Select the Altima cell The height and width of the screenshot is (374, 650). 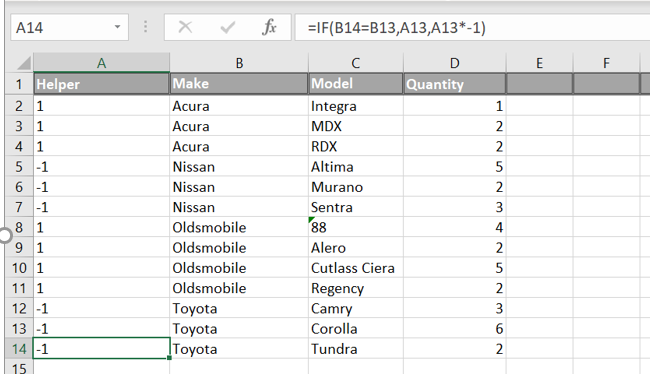[x=356, y=167]
